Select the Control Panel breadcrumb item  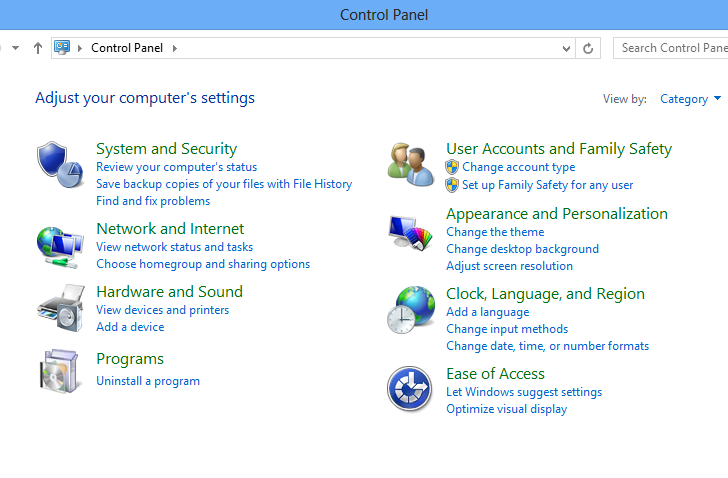(x=127, y=48)
